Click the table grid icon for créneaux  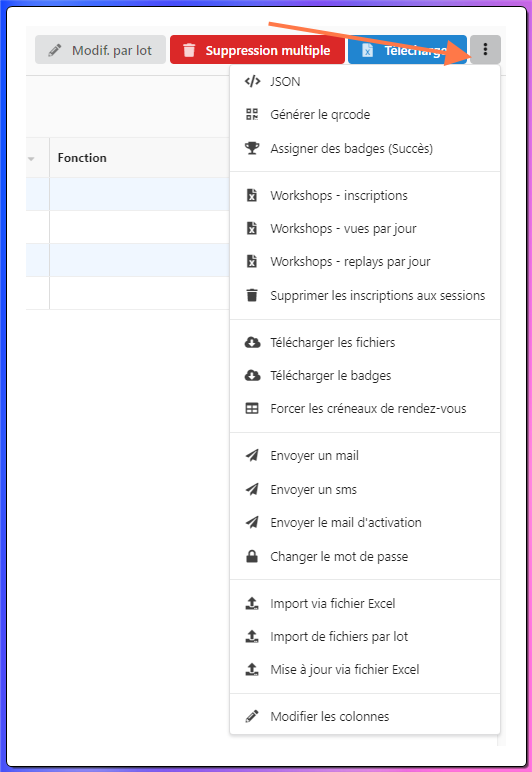(x=252, y=409)
